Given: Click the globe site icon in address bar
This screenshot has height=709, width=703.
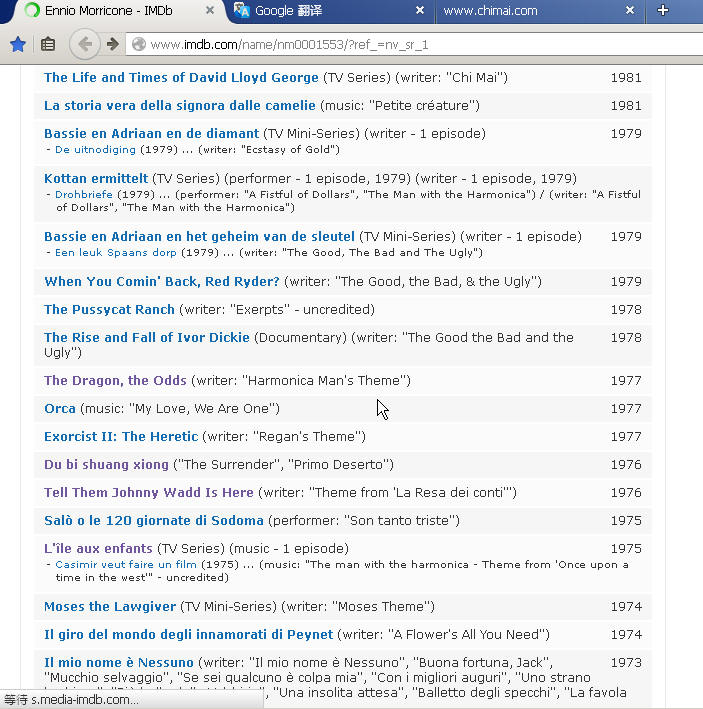Looking at the screenshot, I should [x=139, y=44].
